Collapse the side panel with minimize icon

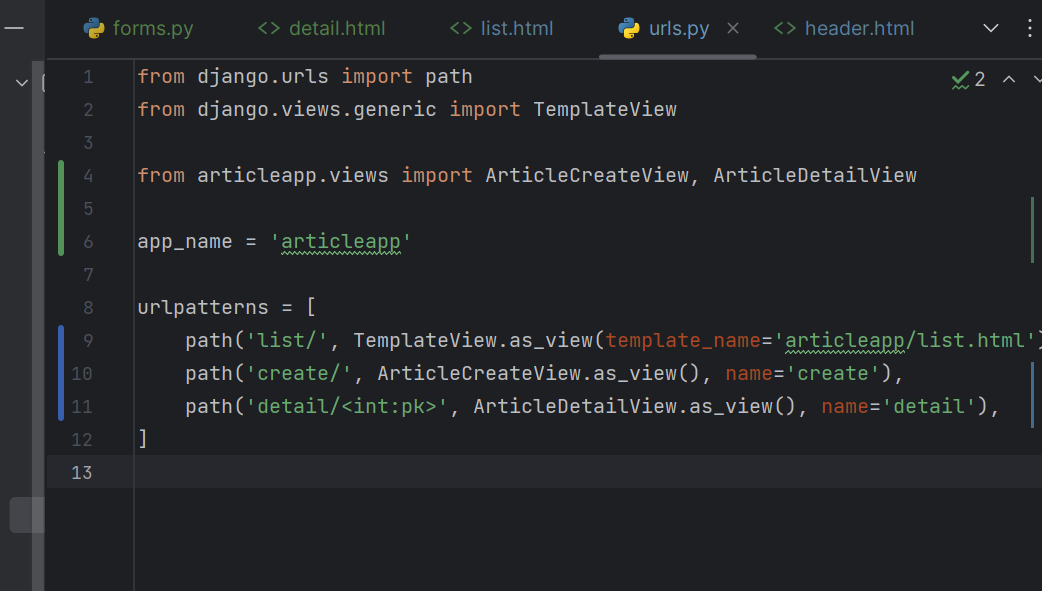[14, 28]
